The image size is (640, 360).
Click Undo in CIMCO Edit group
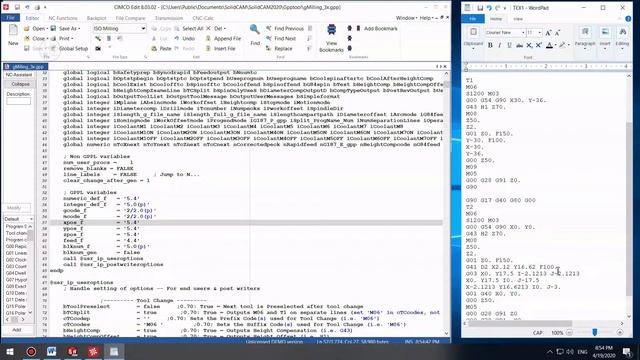point(184,38)
